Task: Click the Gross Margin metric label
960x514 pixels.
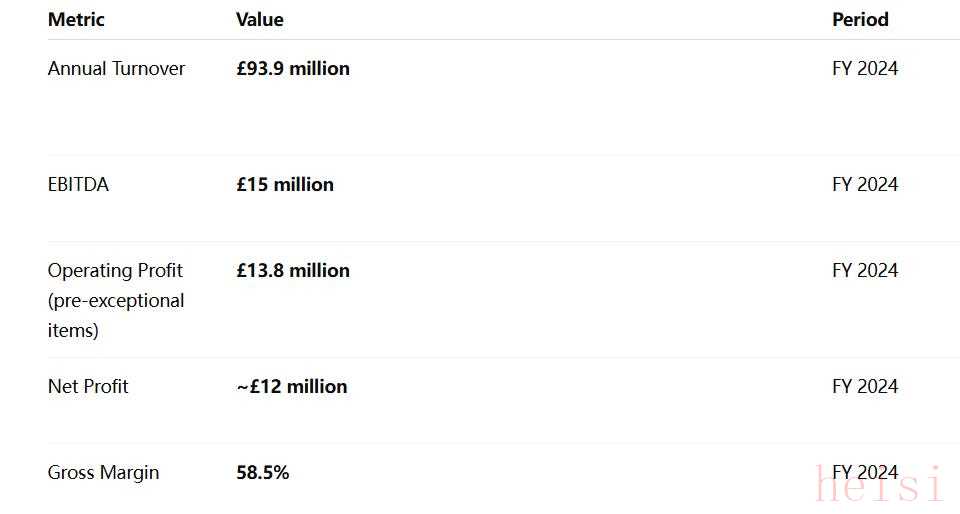Action: point(103,472)
